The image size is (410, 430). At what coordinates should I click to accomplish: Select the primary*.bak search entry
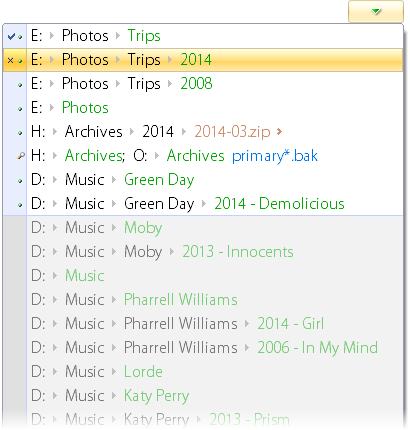275,156
